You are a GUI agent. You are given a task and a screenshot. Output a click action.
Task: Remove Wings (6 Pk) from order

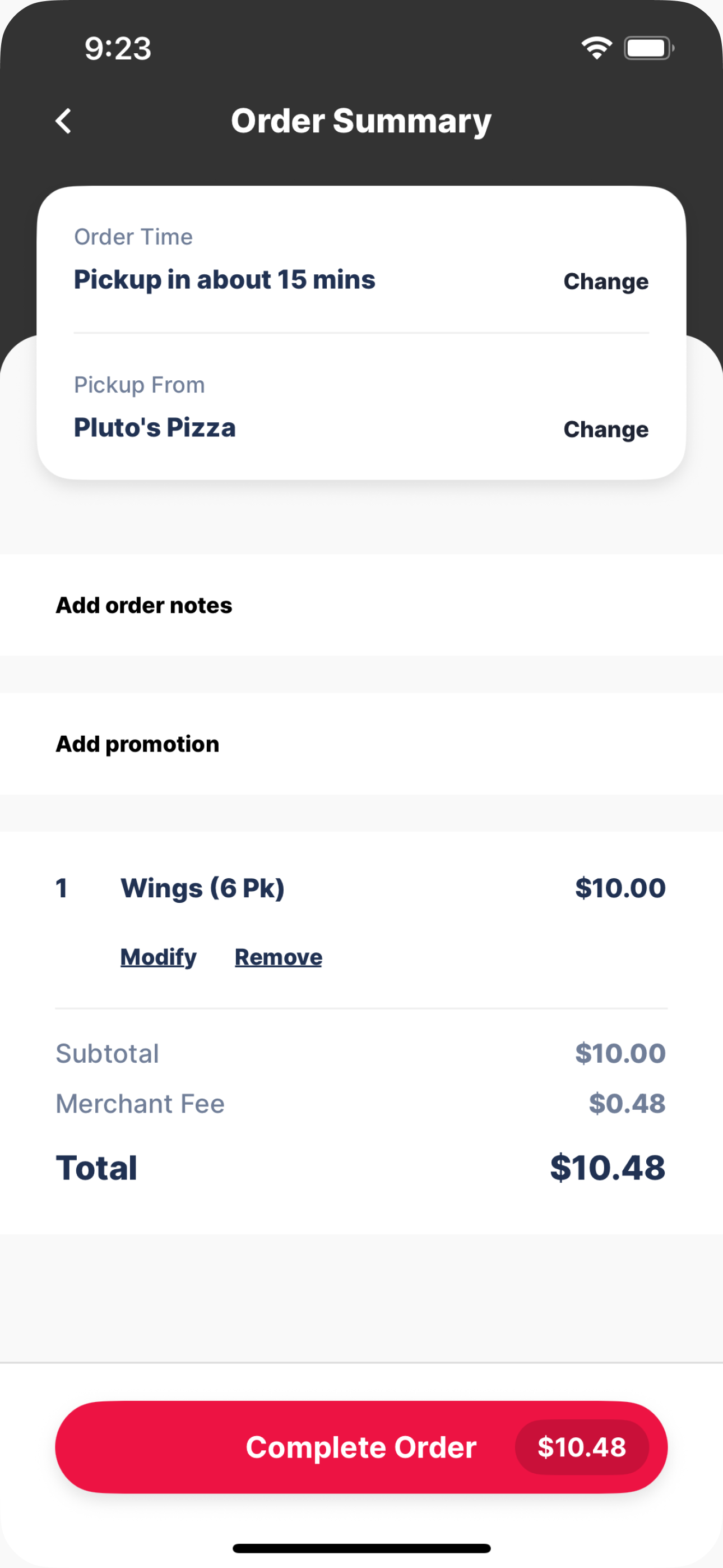coord(279,957)
